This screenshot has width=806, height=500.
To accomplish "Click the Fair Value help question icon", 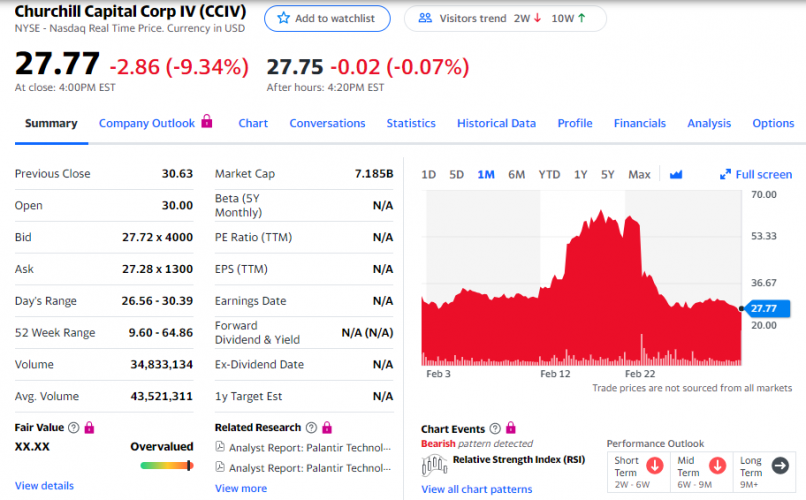I will pos(74,428).
